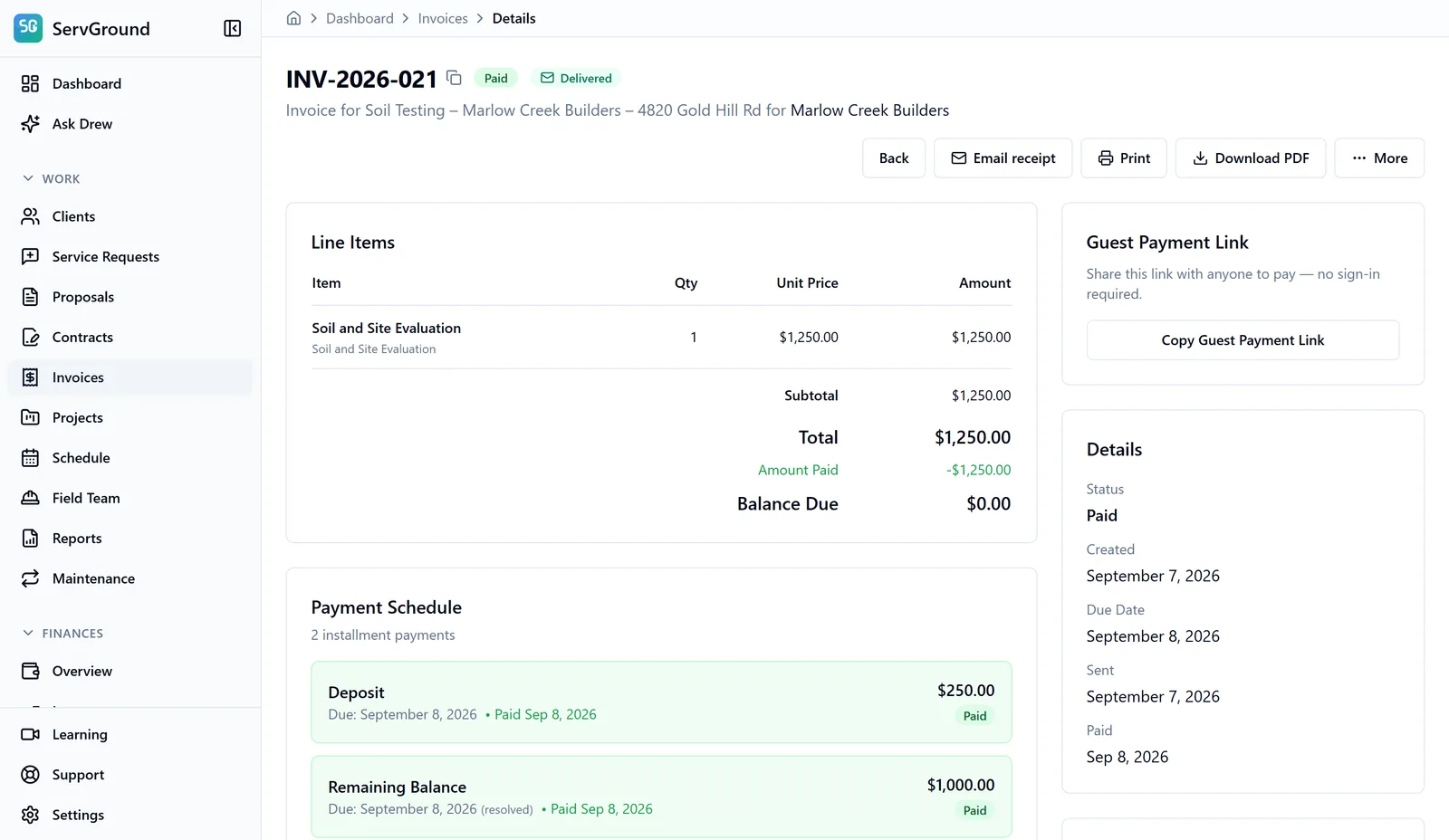
Task: Go to Dashboard breadcrumb link
Action: 360,18
